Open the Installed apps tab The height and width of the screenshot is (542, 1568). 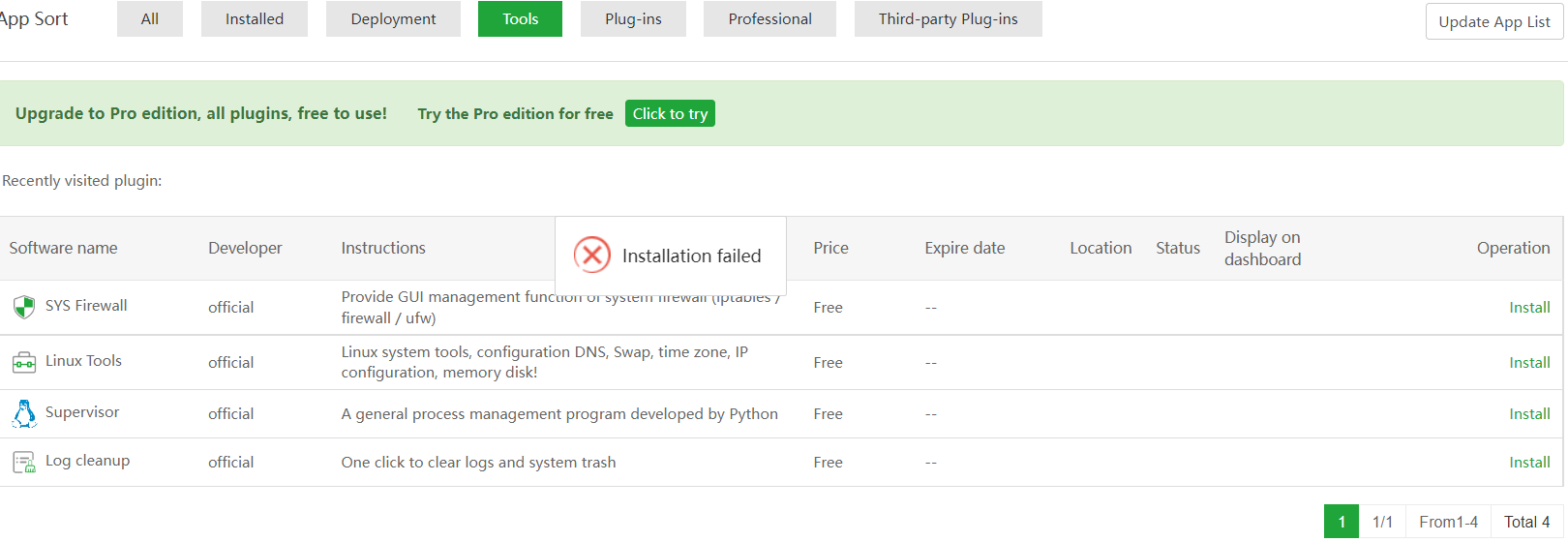click(255, 19)
